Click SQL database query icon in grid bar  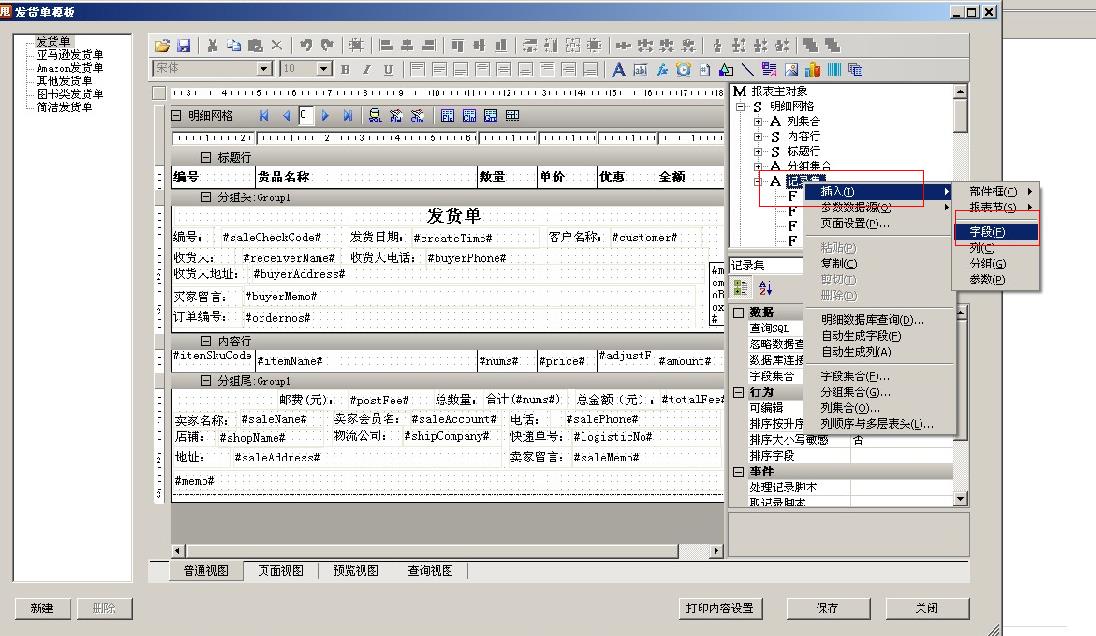(375, 116)
